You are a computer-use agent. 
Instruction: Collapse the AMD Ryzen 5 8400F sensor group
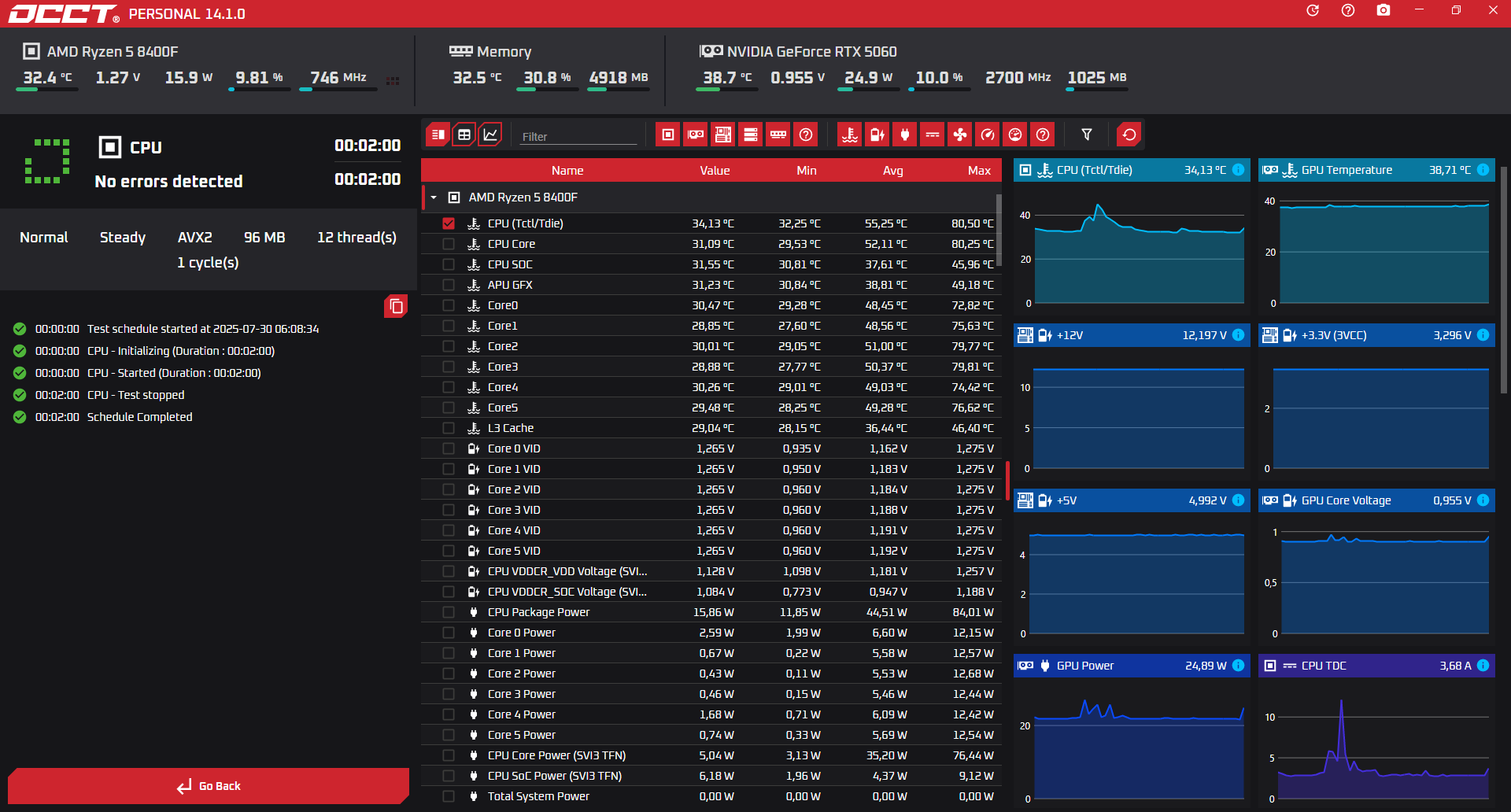point(434,197)
